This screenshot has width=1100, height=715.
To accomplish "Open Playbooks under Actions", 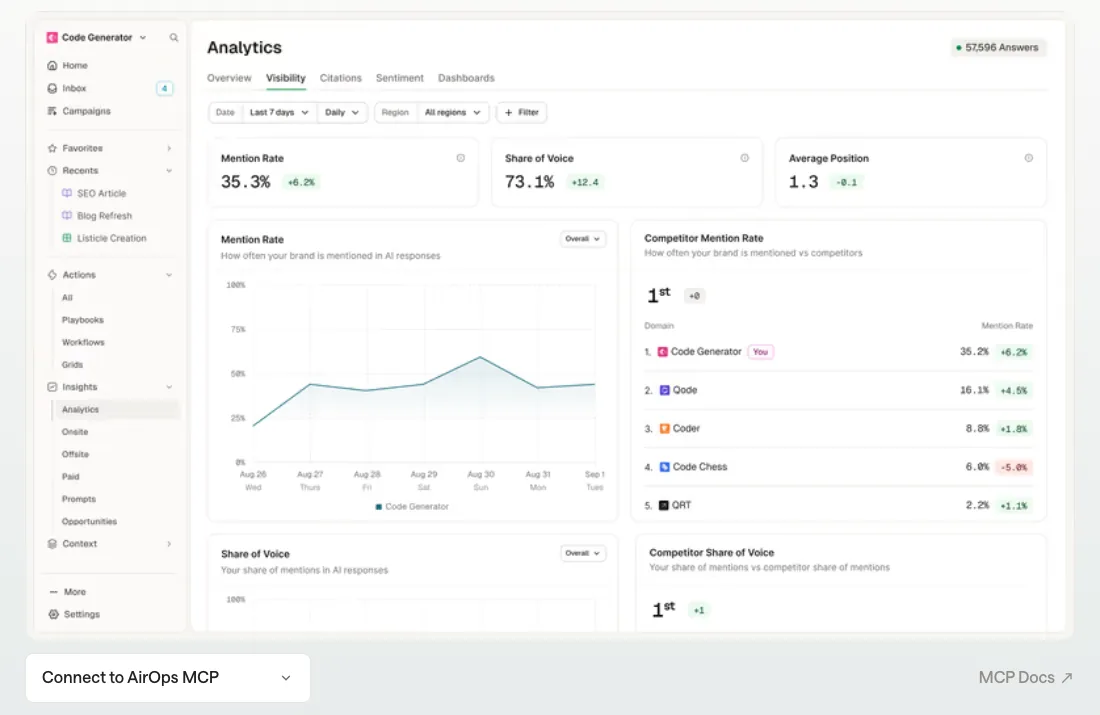I will (83, 320).
